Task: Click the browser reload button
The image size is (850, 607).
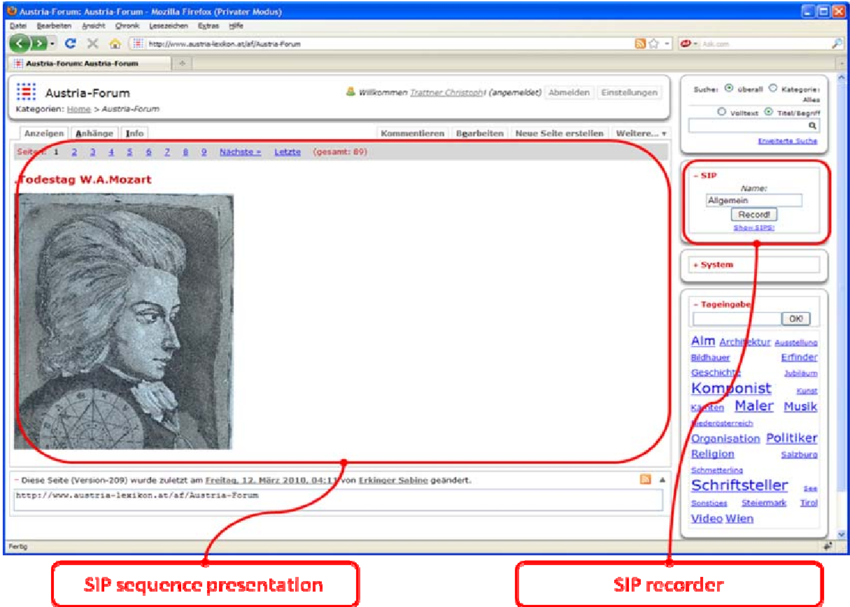Action: [x=70, y=44]
